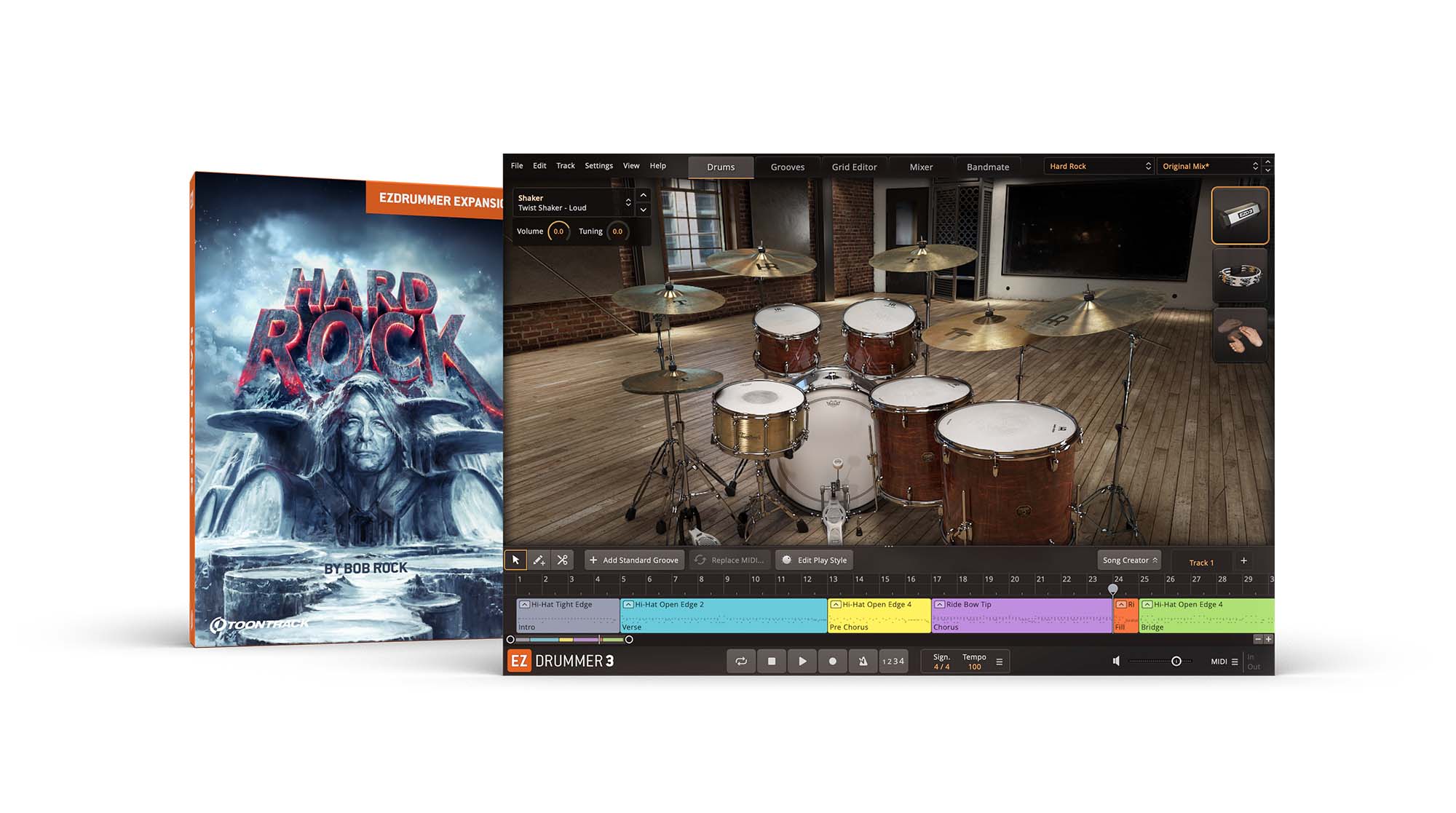Image resolution: width=1456 pixels, height=813 pixels.
Task: Open the Settings menu
Action: [x=598, y=166]
